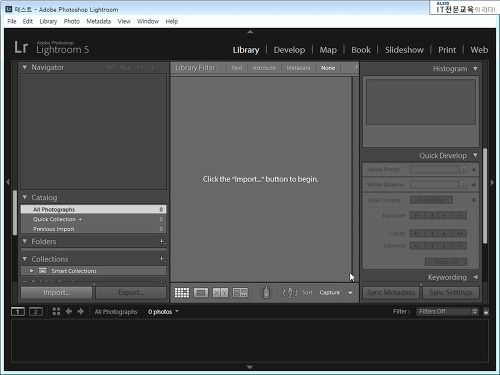Switch to Grid view in toolbar

click(182, 293)
